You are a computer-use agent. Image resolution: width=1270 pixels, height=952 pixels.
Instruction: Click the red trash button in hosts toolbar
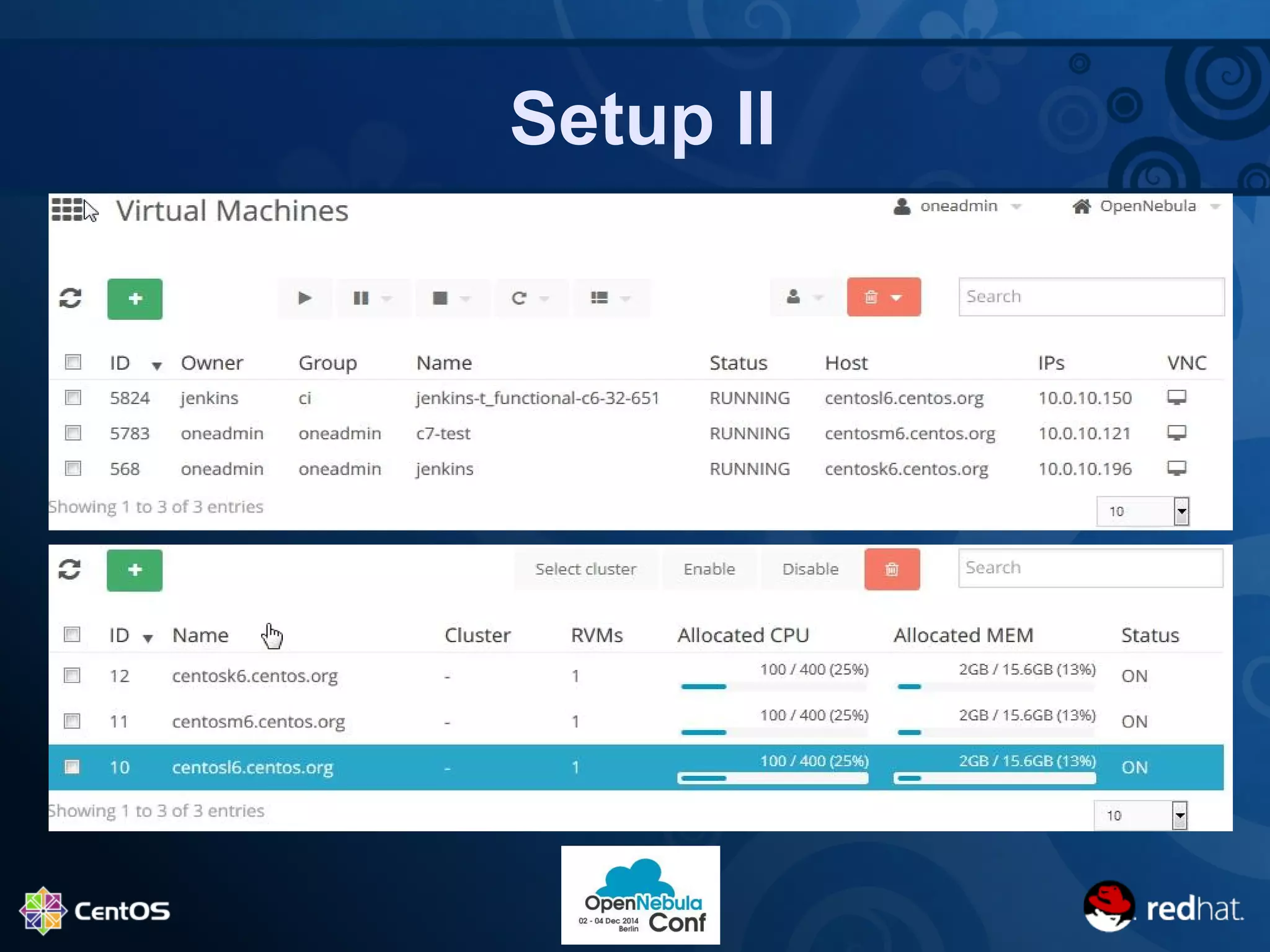892,569
